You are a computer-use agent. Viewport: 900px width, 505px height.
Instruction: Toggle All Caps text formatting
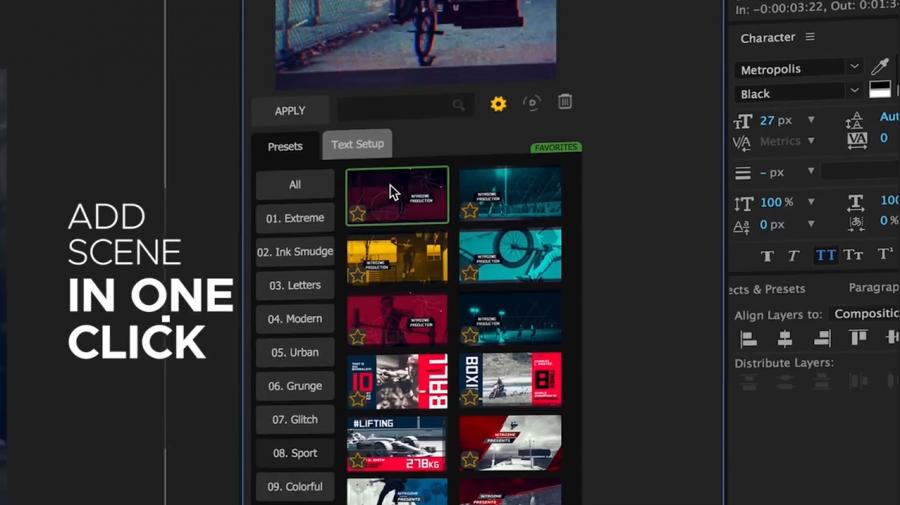point(825,256)
